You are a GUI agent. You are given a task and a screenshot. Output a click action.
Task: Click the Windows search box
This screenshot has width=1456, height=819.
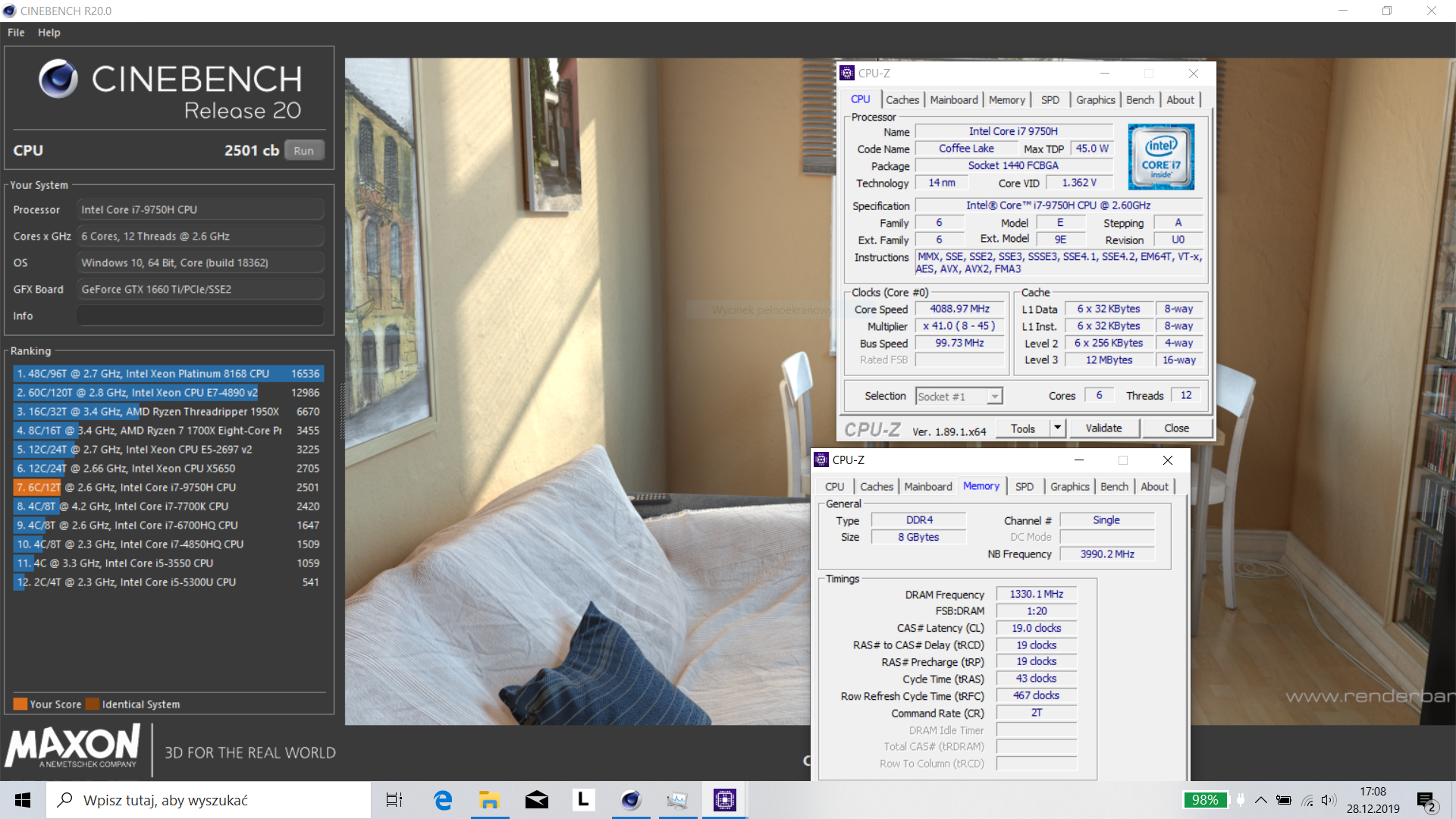pos(209,800)
